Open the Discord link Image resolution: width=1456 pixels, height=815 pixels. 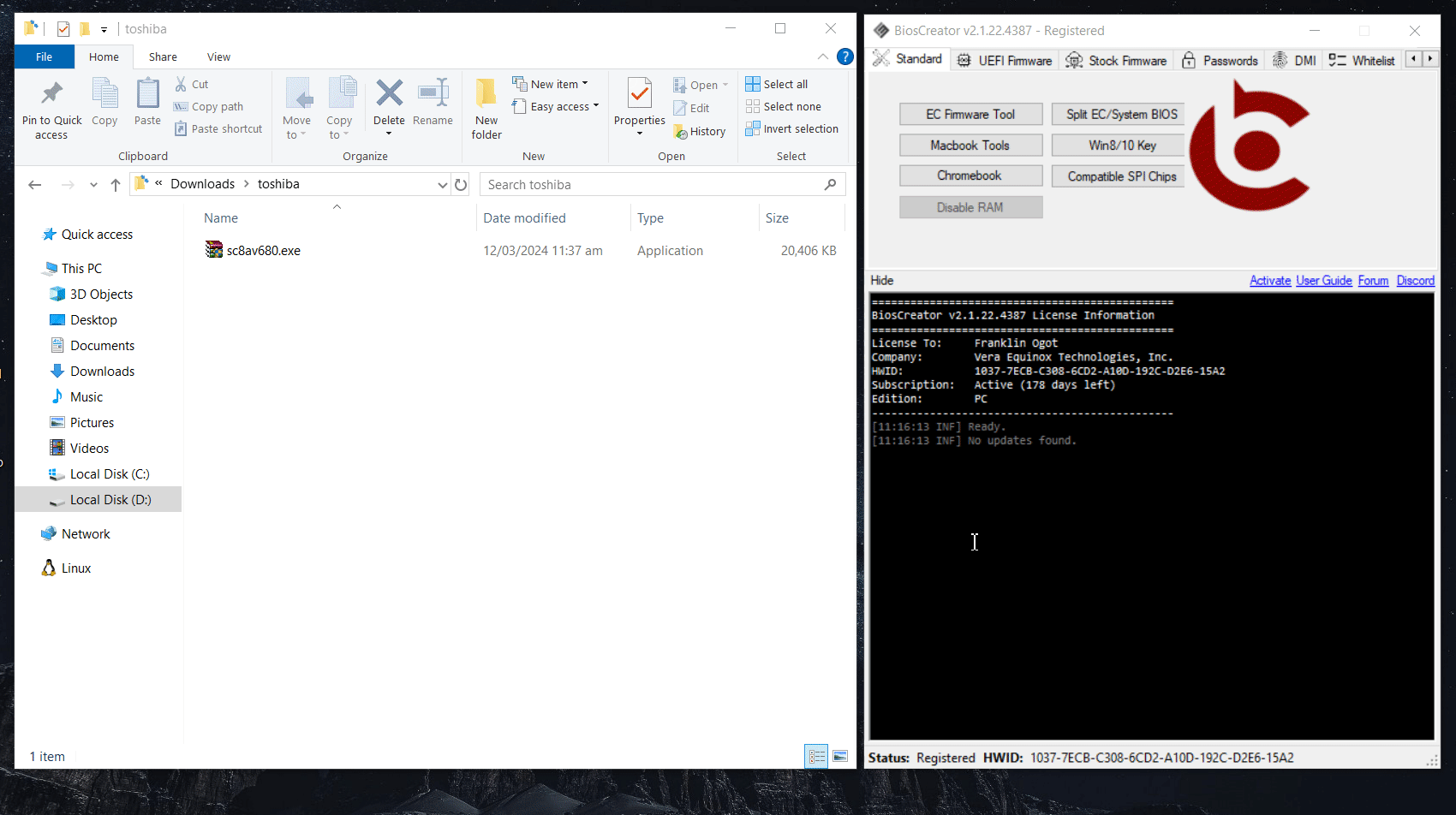(1415, 280)
